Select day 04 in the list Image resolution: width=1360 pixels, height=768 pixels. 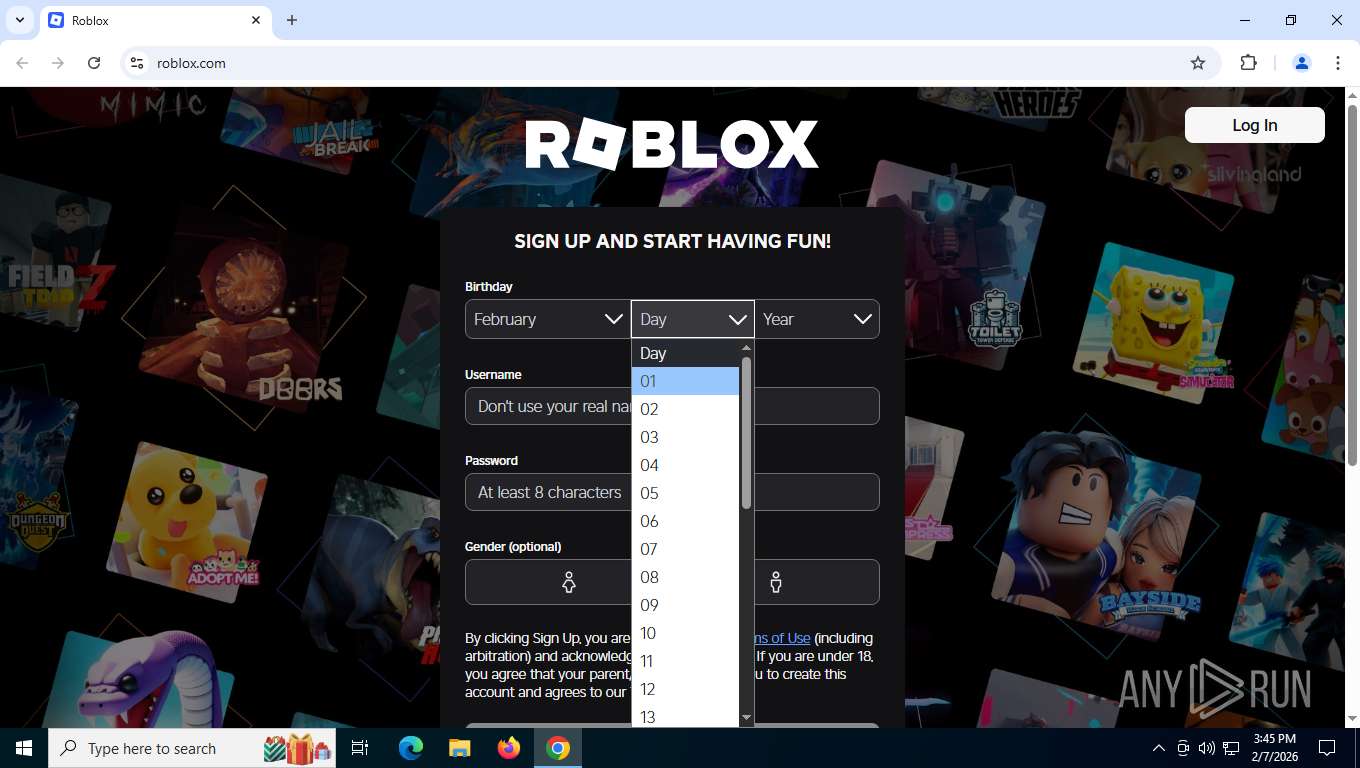coord(685,465)
